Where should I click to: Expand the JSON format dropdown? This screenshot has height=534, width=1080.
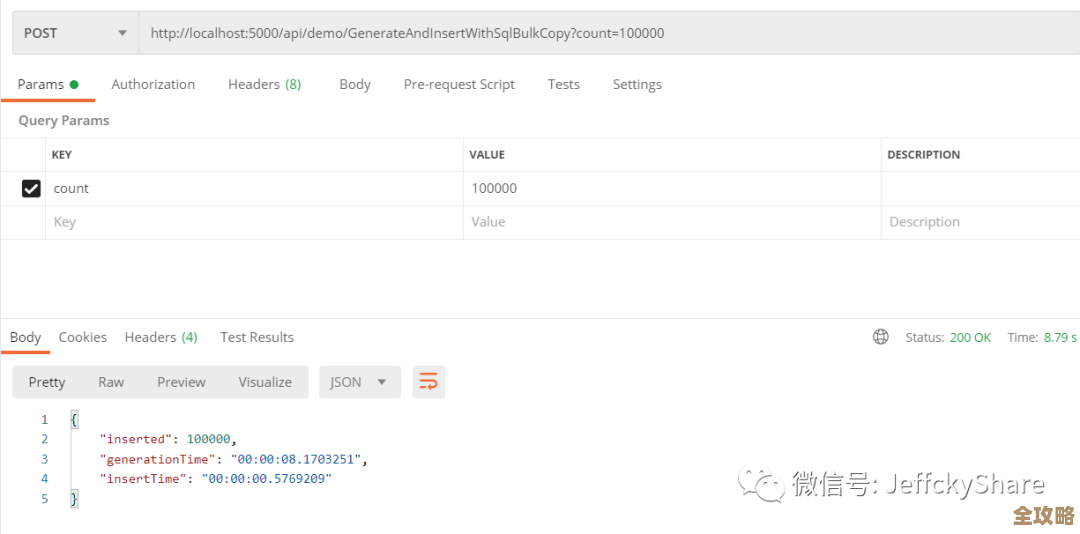tap(359, 382)
